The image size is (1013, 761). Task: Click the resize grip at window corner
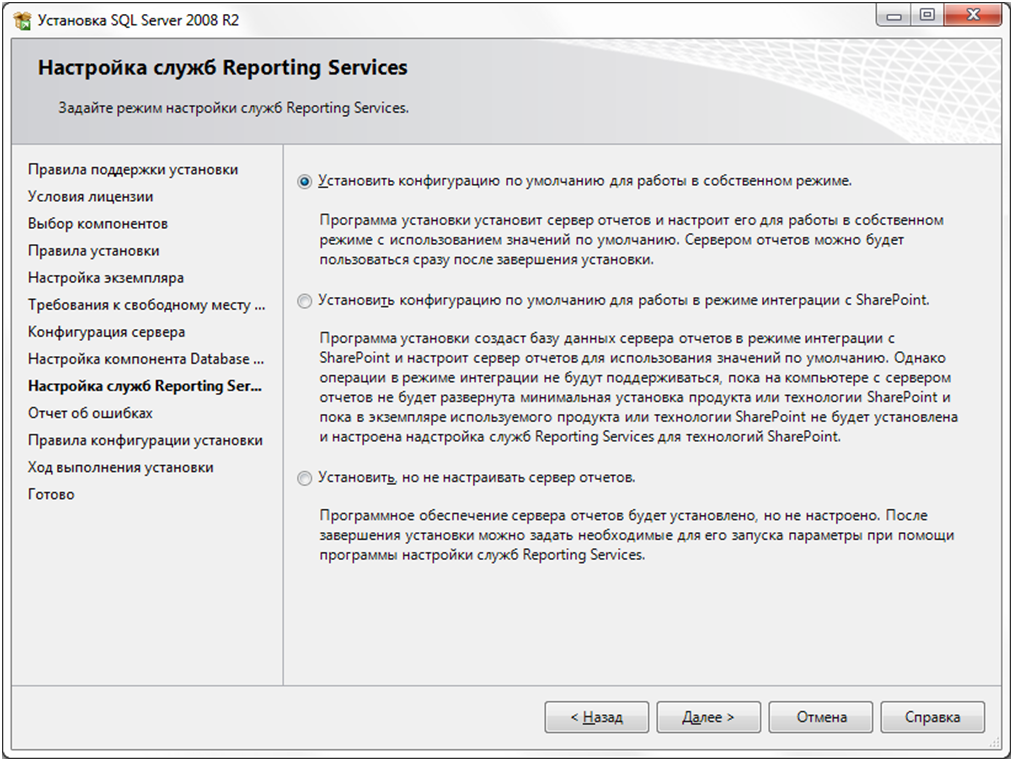(995, 744)
